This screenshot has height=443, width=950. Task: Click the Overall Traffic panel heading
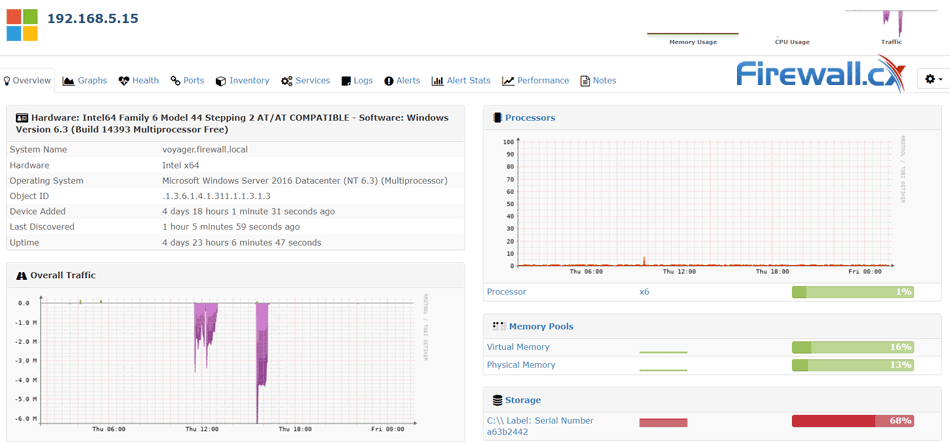(x=63, y=275)
